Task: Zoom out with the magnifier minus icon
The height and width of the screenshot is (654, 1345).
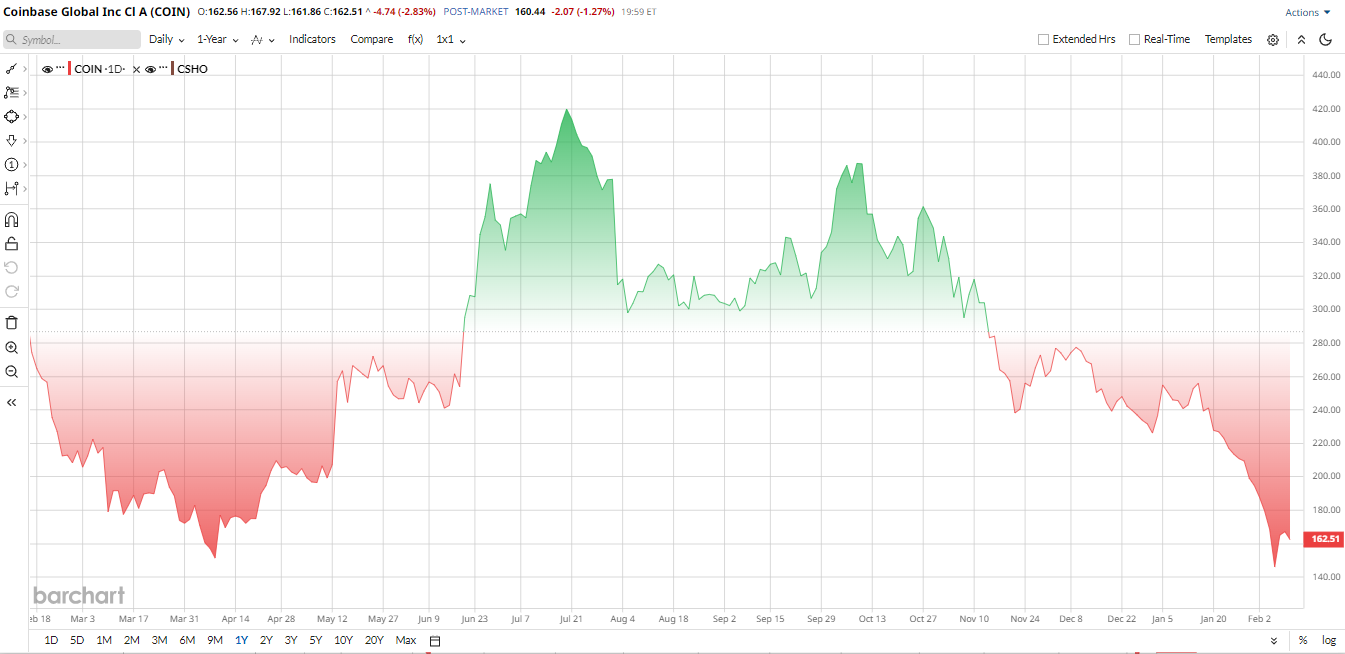Action: tap(12, 371)
